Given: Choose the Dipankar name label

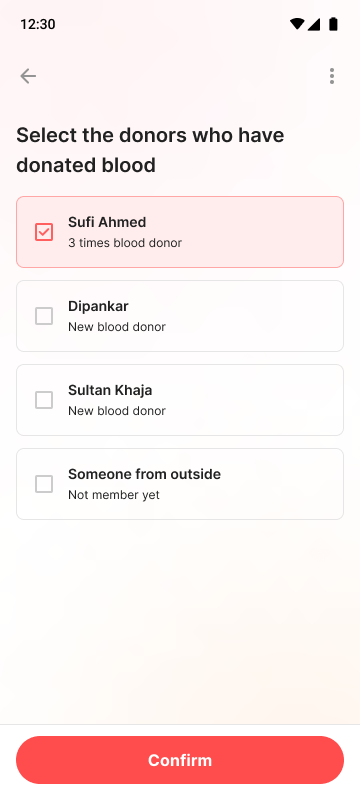Looking at the screenshot, I should [x=98, y=306].
